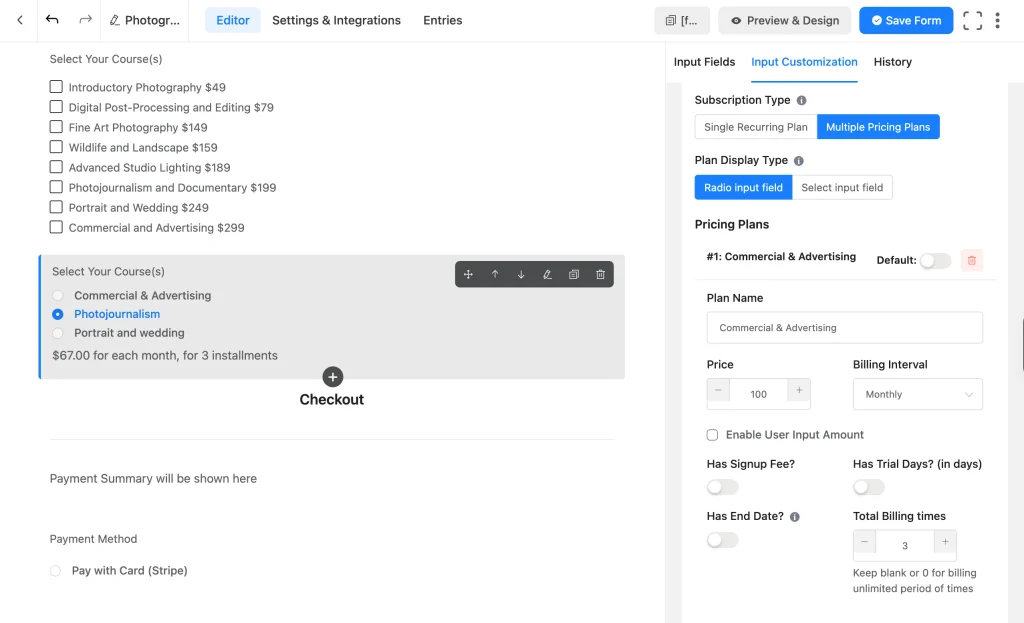
Task: Check Commercial and Advertising $299
Action: (56, 227)
